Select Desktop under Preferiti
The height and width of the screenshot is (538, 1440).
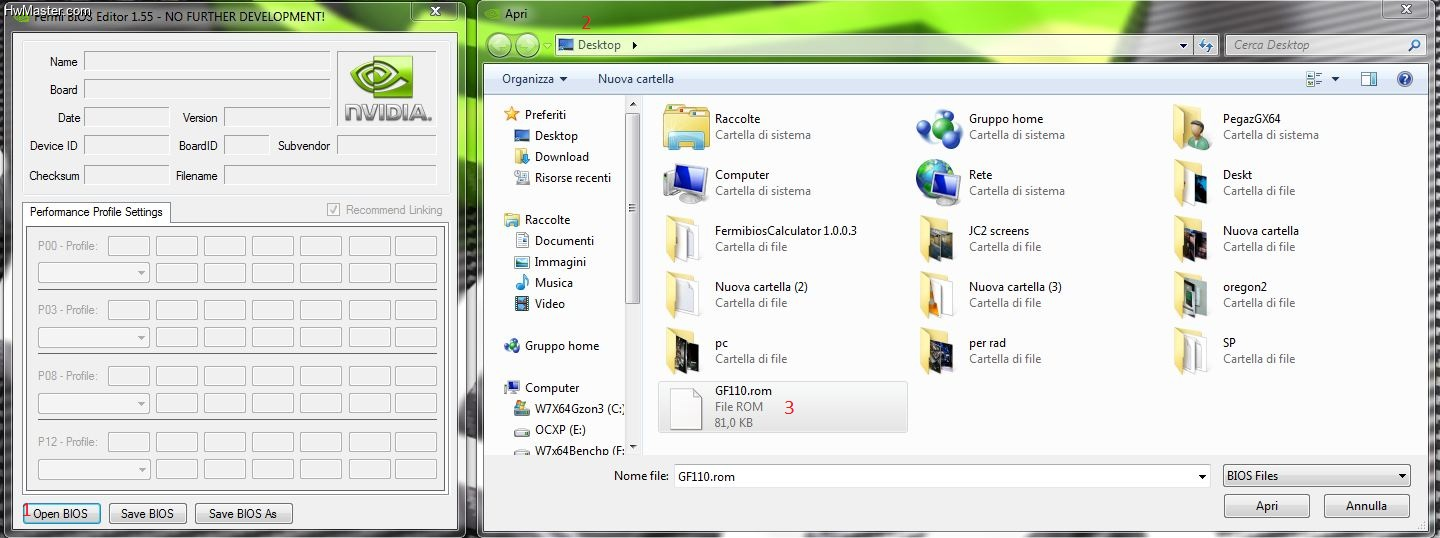pos(556,136)
